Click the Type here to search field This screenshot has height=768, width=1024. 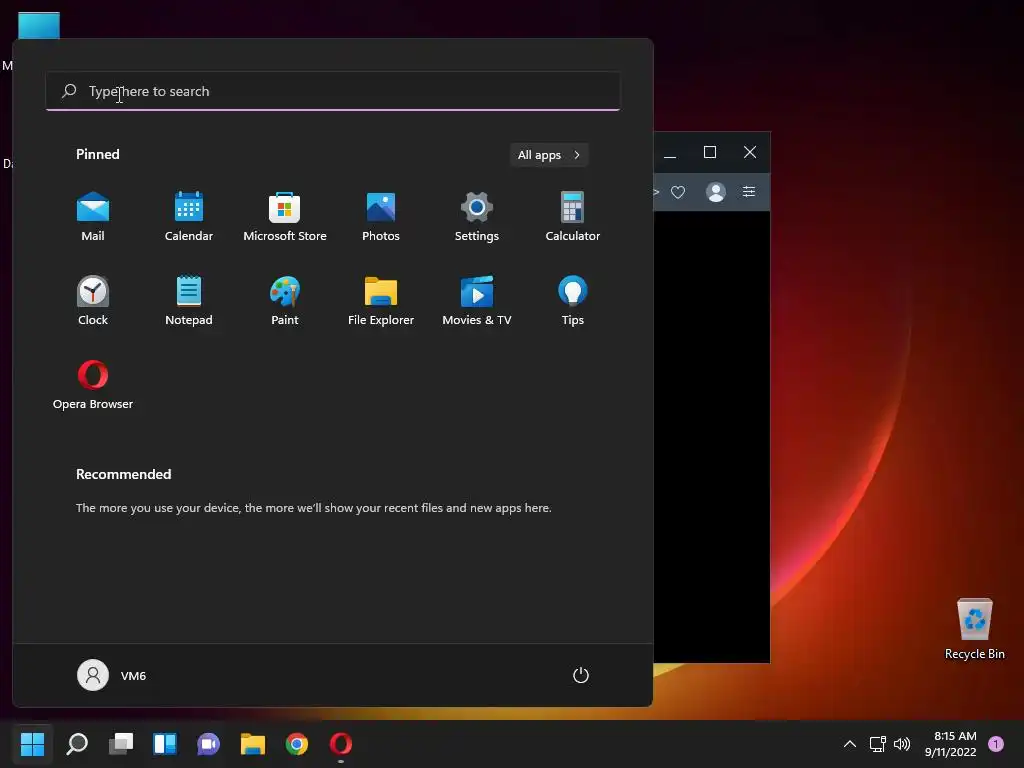click(333, 91)
